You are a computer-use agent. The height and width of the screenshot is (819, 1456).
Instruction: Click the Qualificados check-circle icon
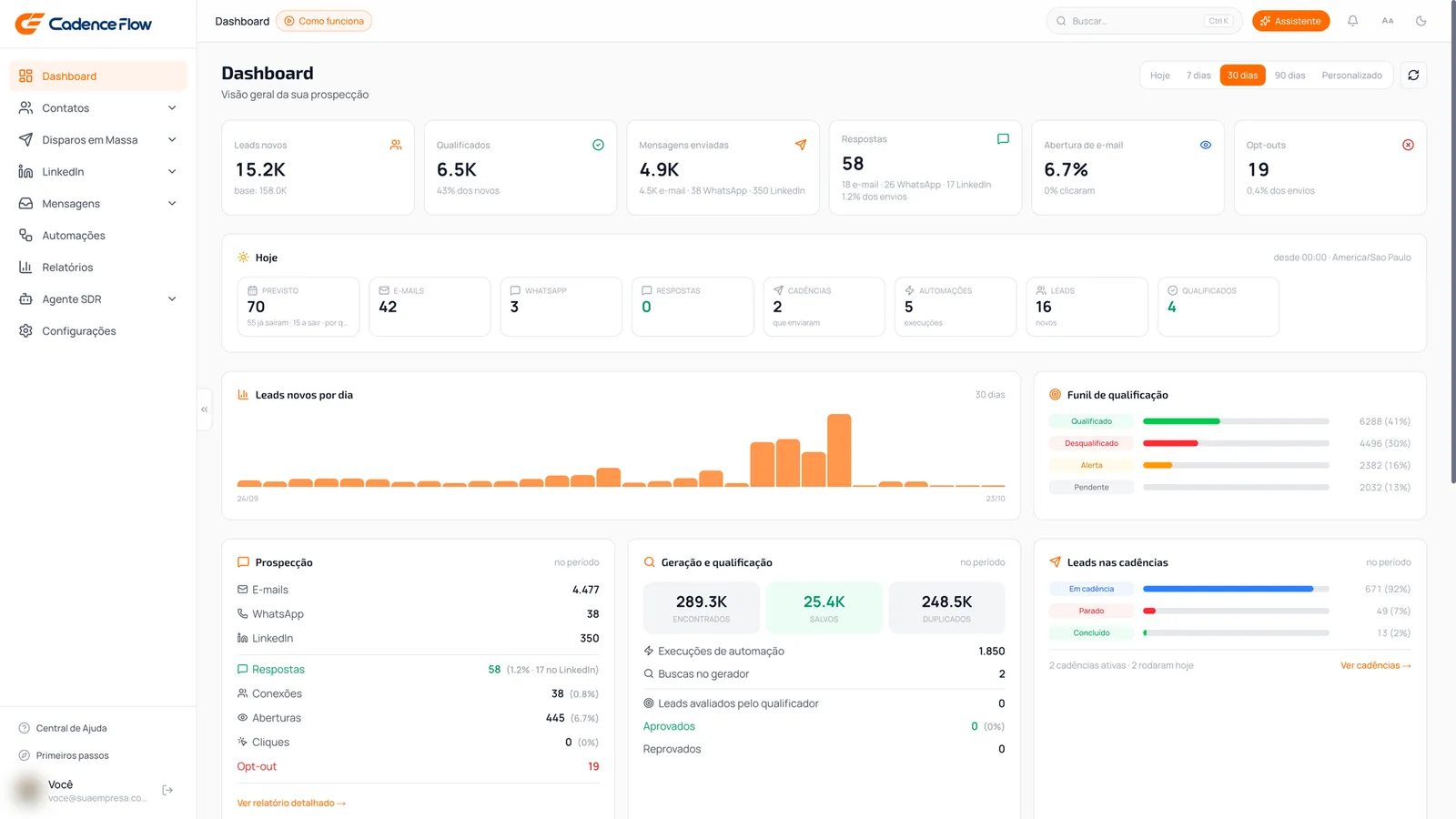598,145
